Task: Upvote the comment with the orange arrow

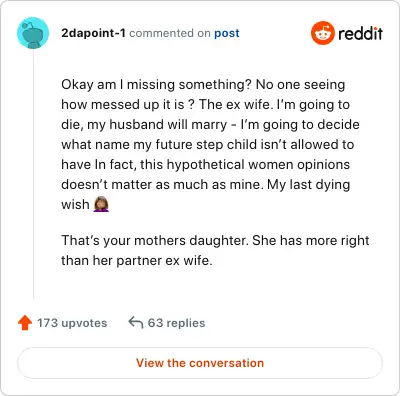Action: point(25,323)
